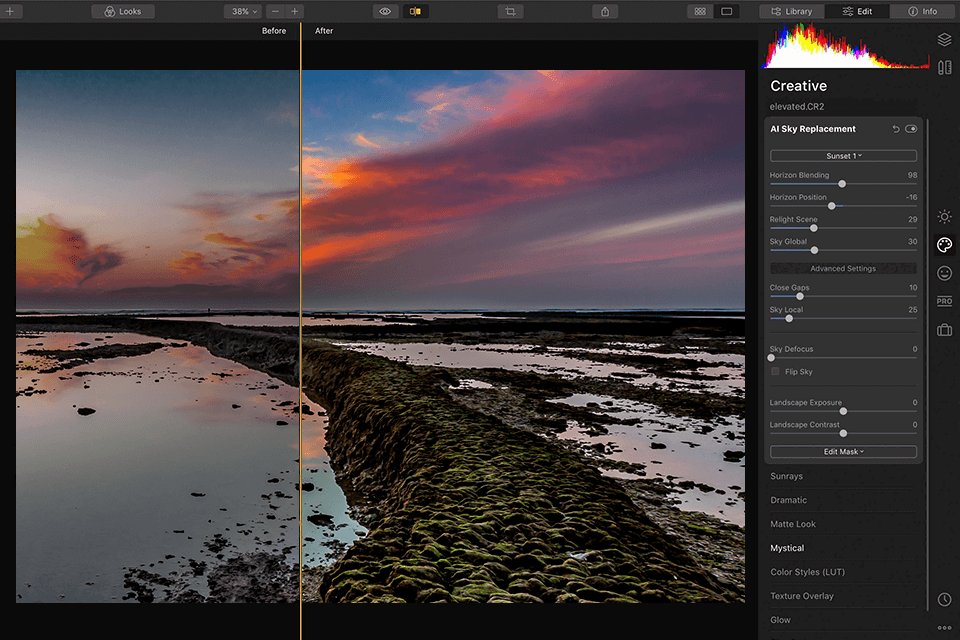Open the Layers panel
This screenshot has width=960, height=640.
(944, 39)
